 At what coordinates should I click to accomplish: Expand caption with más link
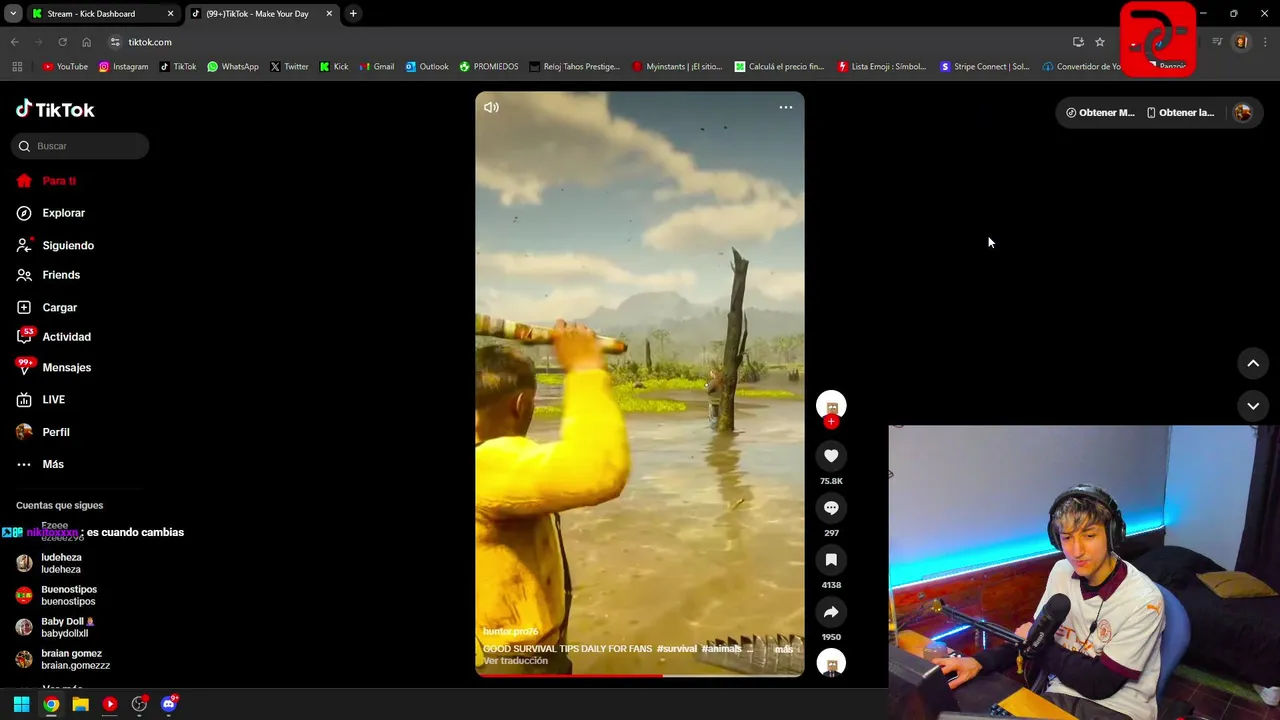click(x=784, y=649)
